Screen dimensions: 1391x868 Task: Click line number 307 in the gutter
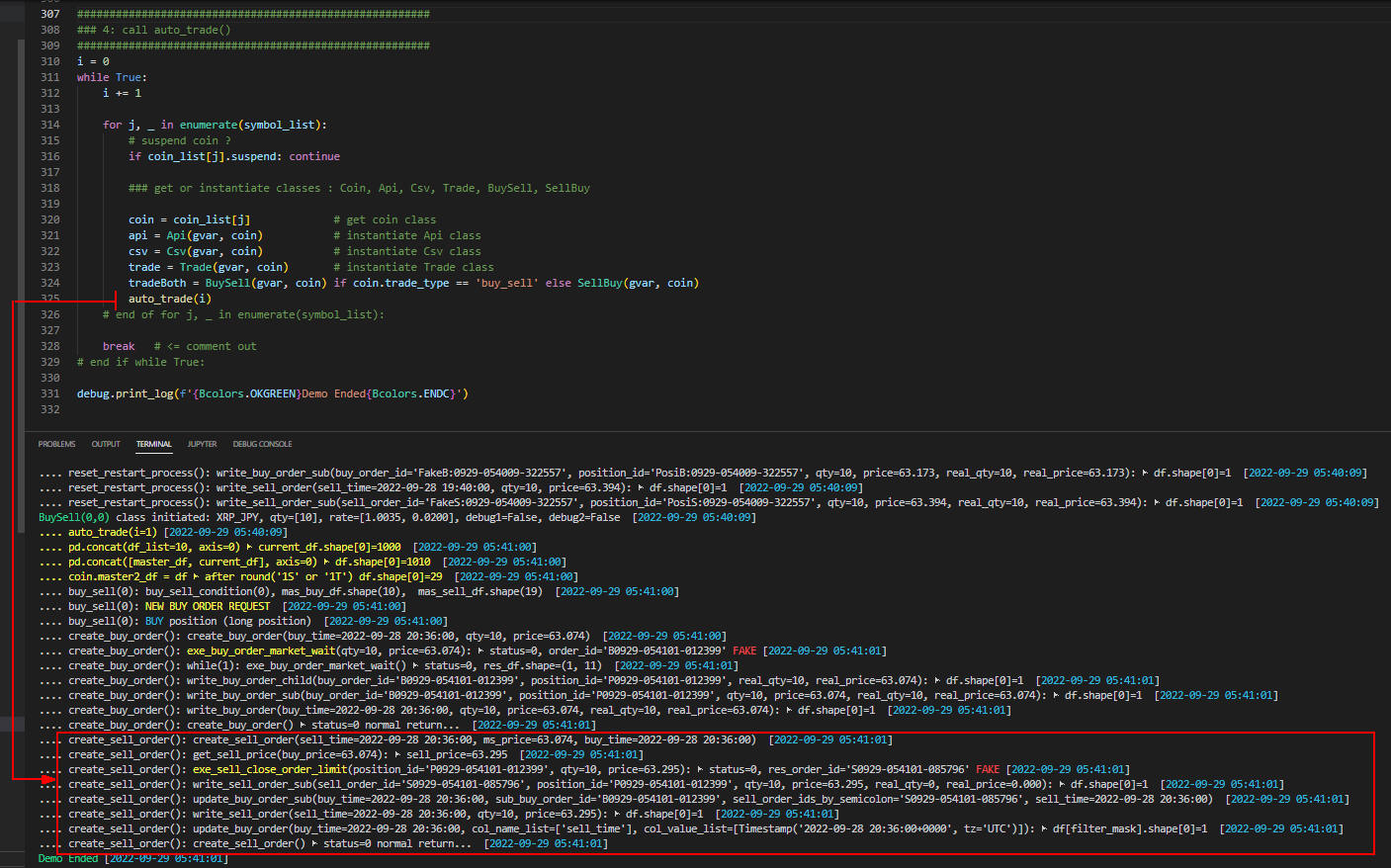coord(50,14)
